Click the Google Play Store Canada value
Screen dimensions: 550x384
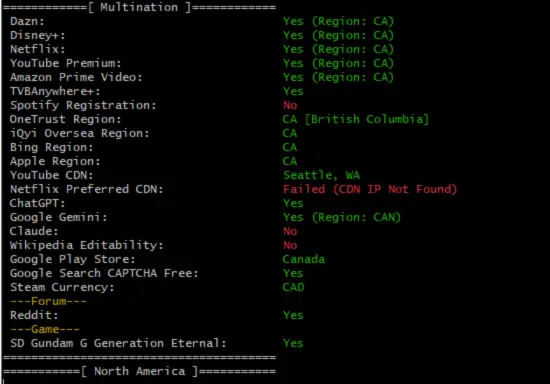[x=303, y=260]
